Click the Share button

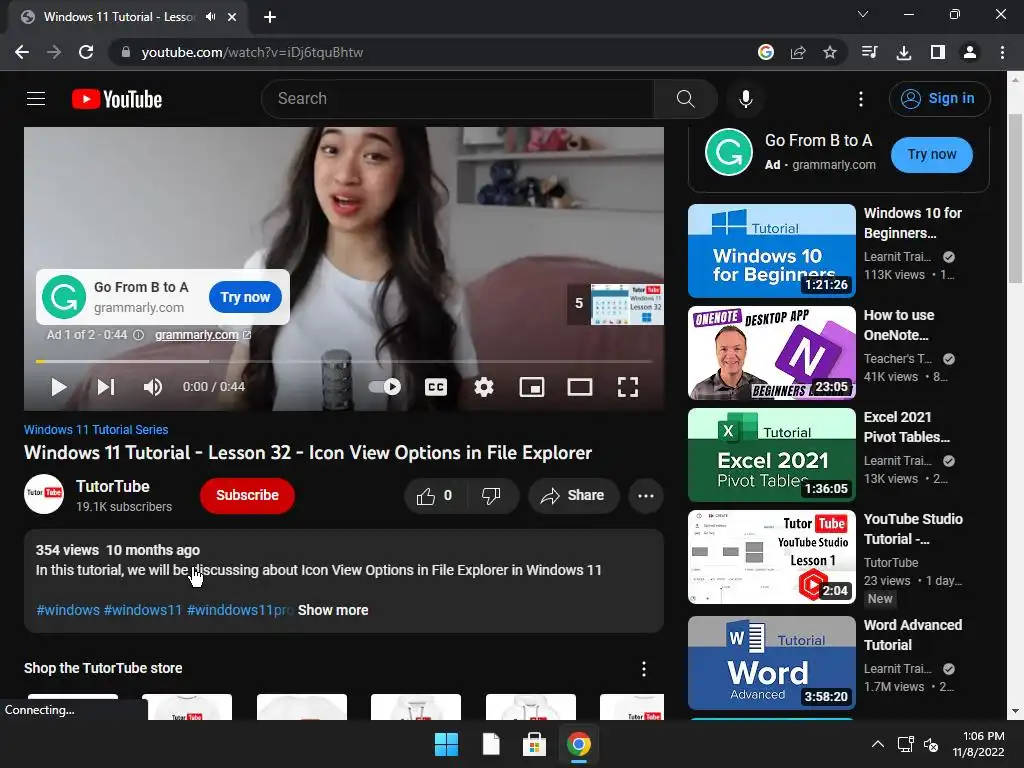573,496
